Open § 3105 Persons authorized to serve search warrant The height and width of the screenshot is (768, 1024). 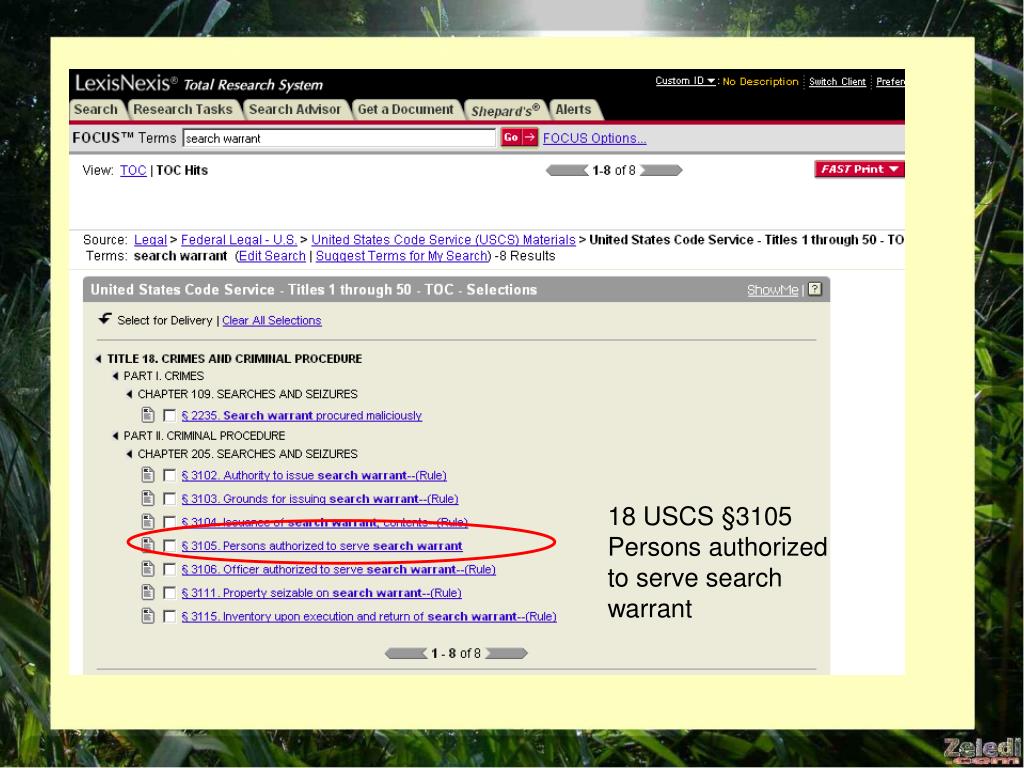pos(322,546)
